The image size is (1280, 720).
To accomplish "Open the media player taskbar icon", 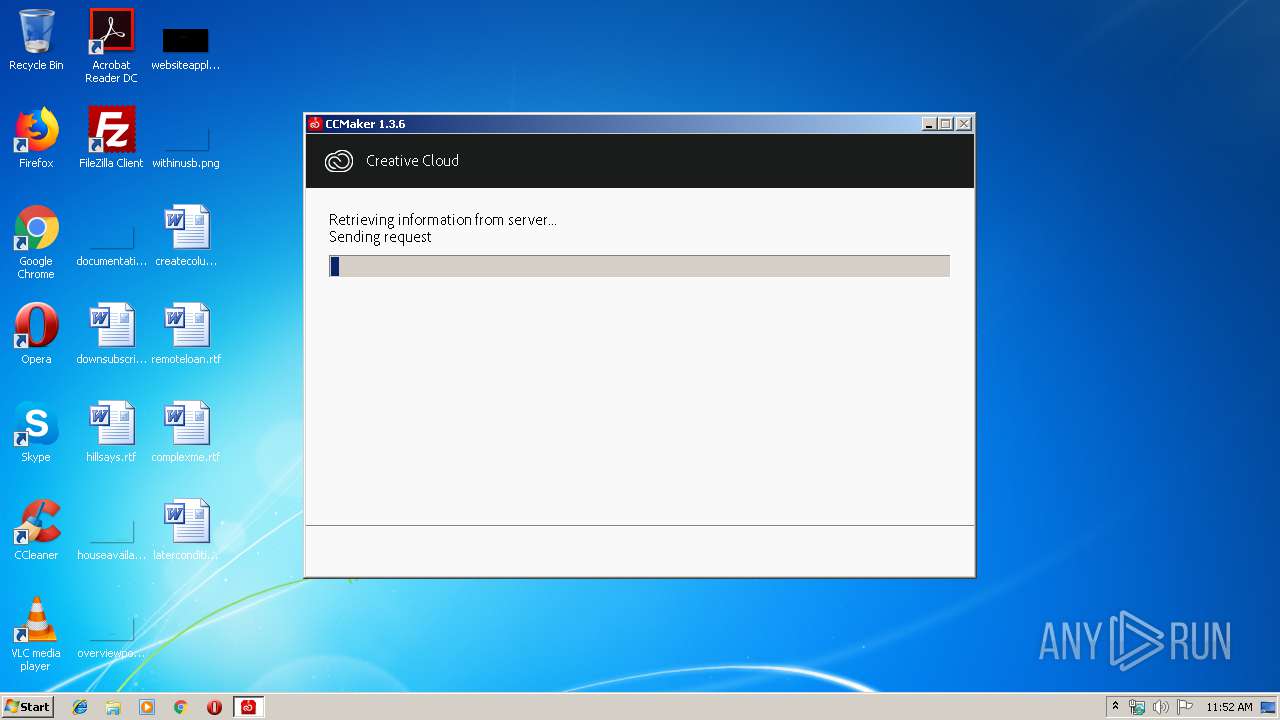I will [147, 707].
